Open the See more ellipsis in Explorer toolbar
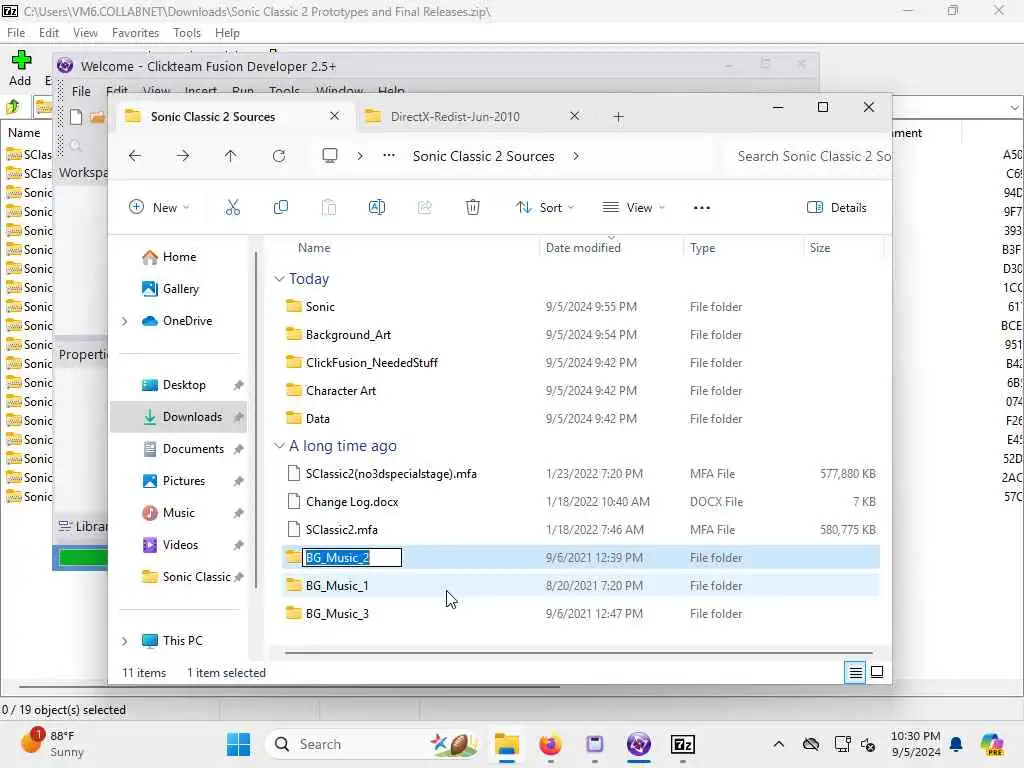The width and height of the screenshot is (1024, 768). pyautogui.click(x=701, y=208)
